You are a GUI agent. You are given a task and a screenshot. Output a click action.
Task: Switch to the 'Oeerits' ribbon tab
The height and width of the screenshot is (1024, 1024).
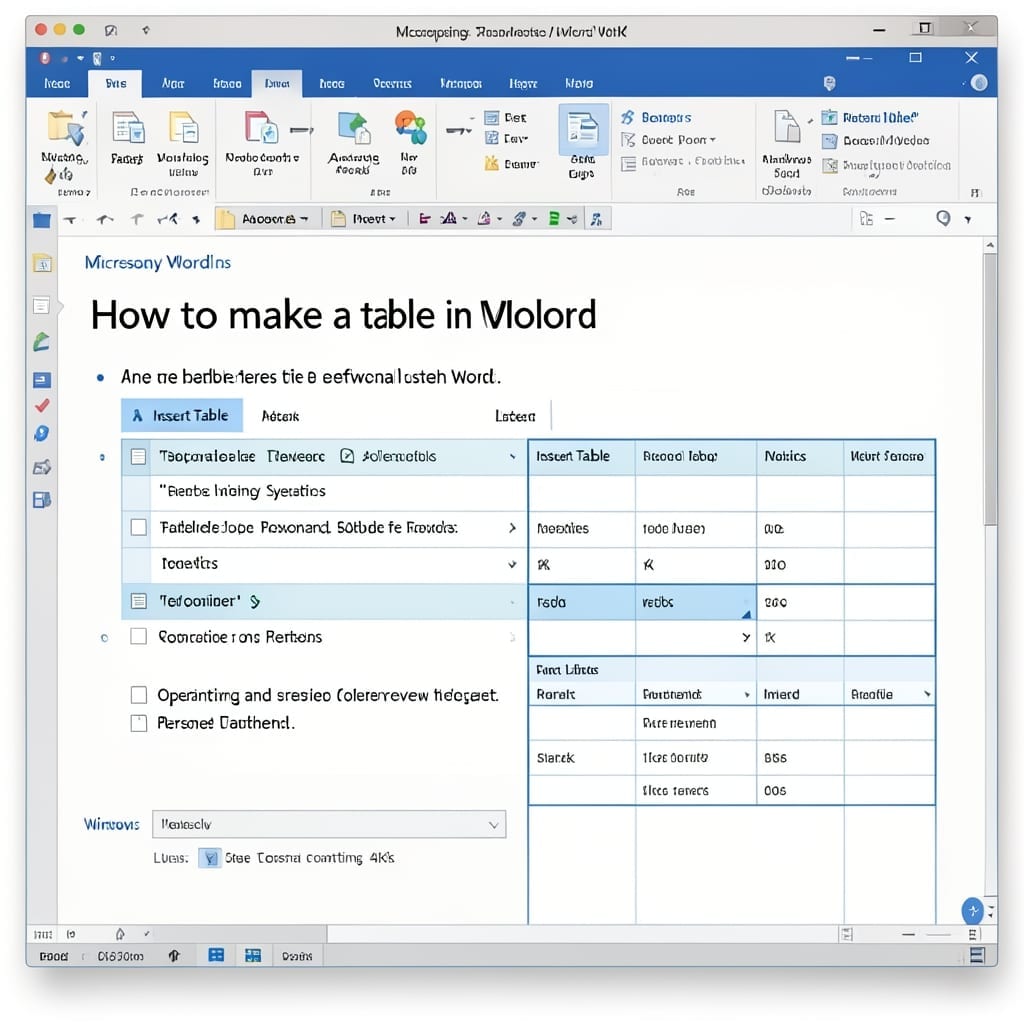(x=392, y=84)
